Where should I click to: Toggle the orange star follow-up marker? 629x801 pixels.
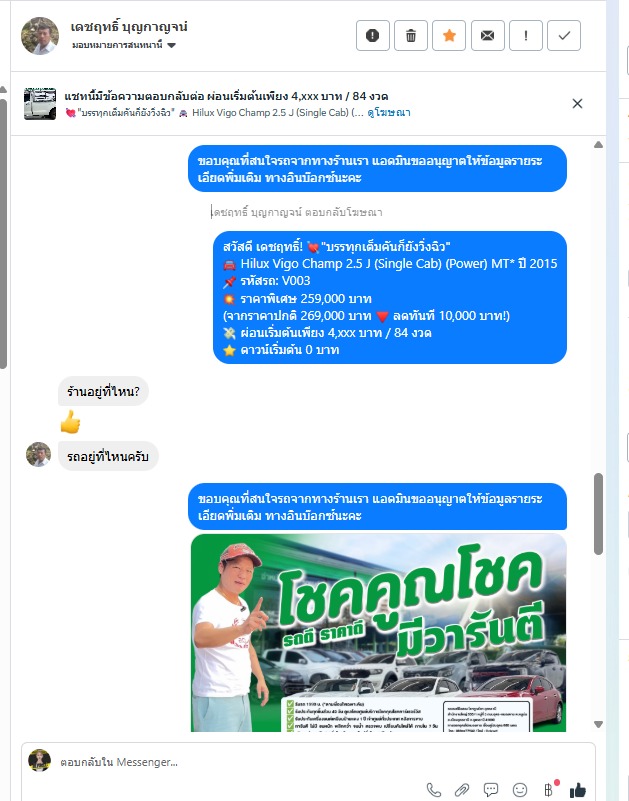(x=449, y=35)
